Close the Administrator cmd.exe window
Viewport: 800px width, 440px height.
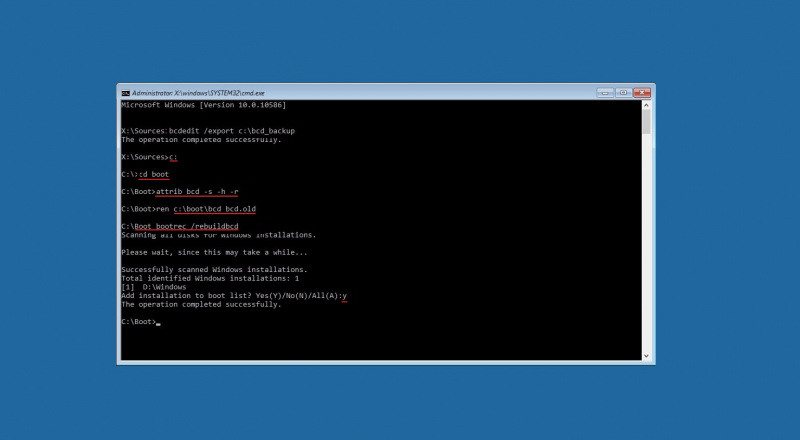tap(641, 93)
